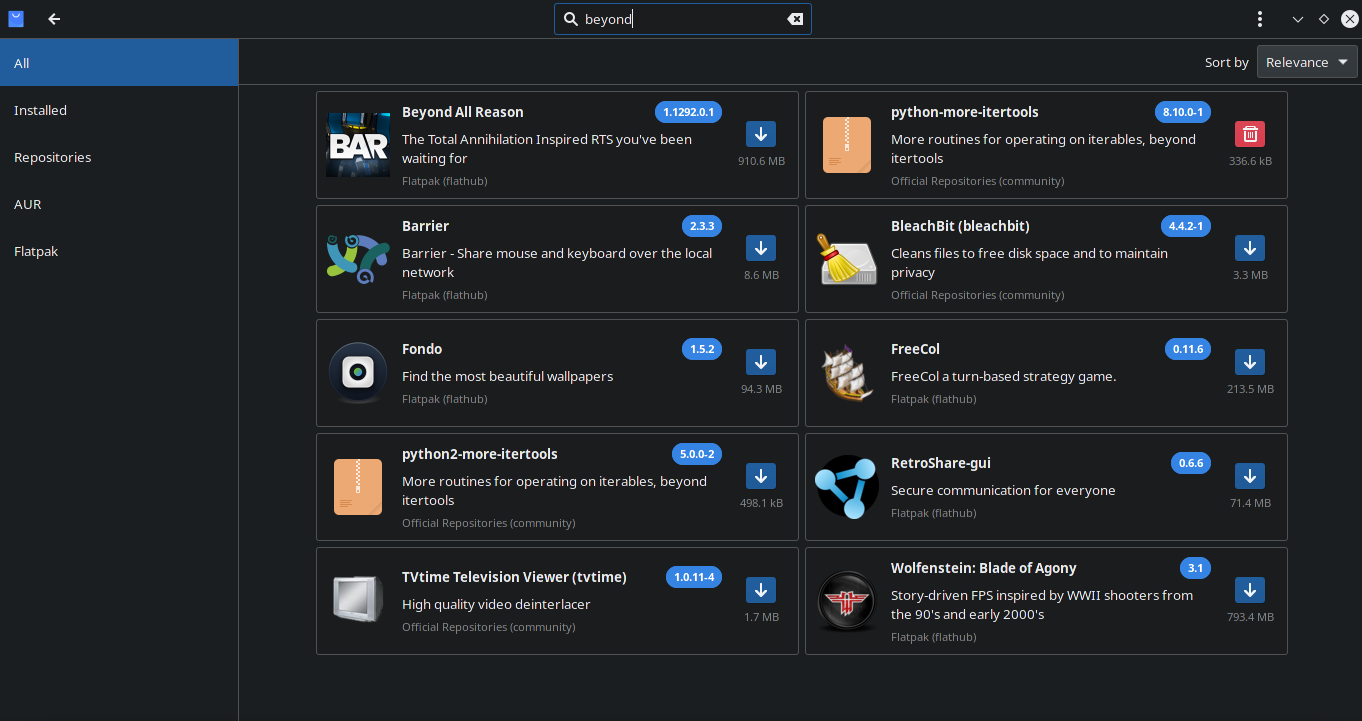Click version badge 1.1292.0.1
The width and height of the screenshot is (1362, 721).
[x=688, y=112]
